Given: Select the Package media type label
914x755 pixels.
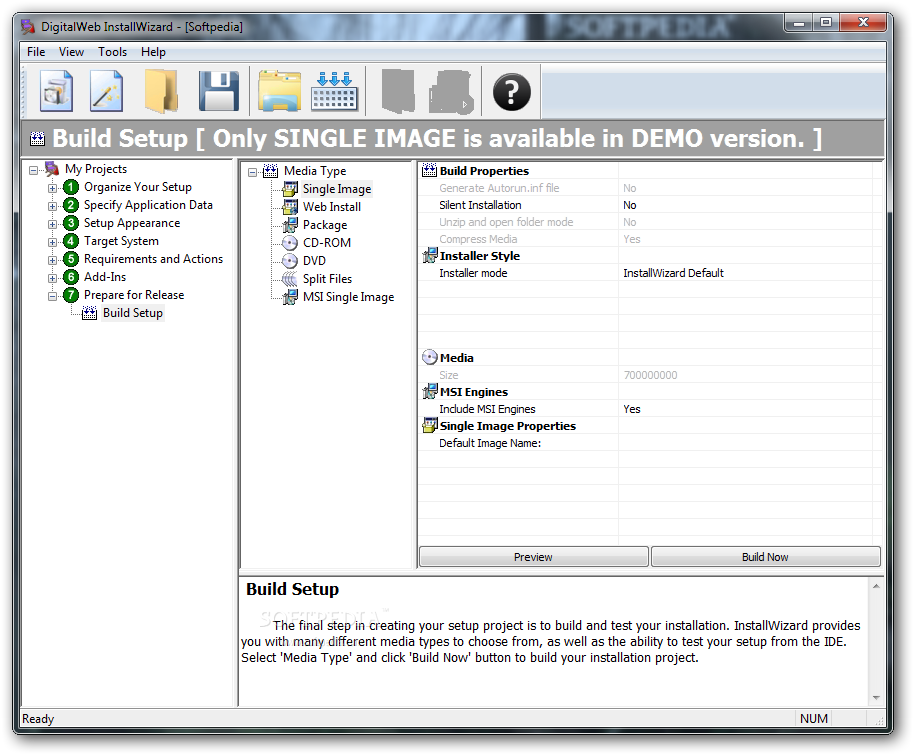Looking at the screenshot, I should [325, 225].
